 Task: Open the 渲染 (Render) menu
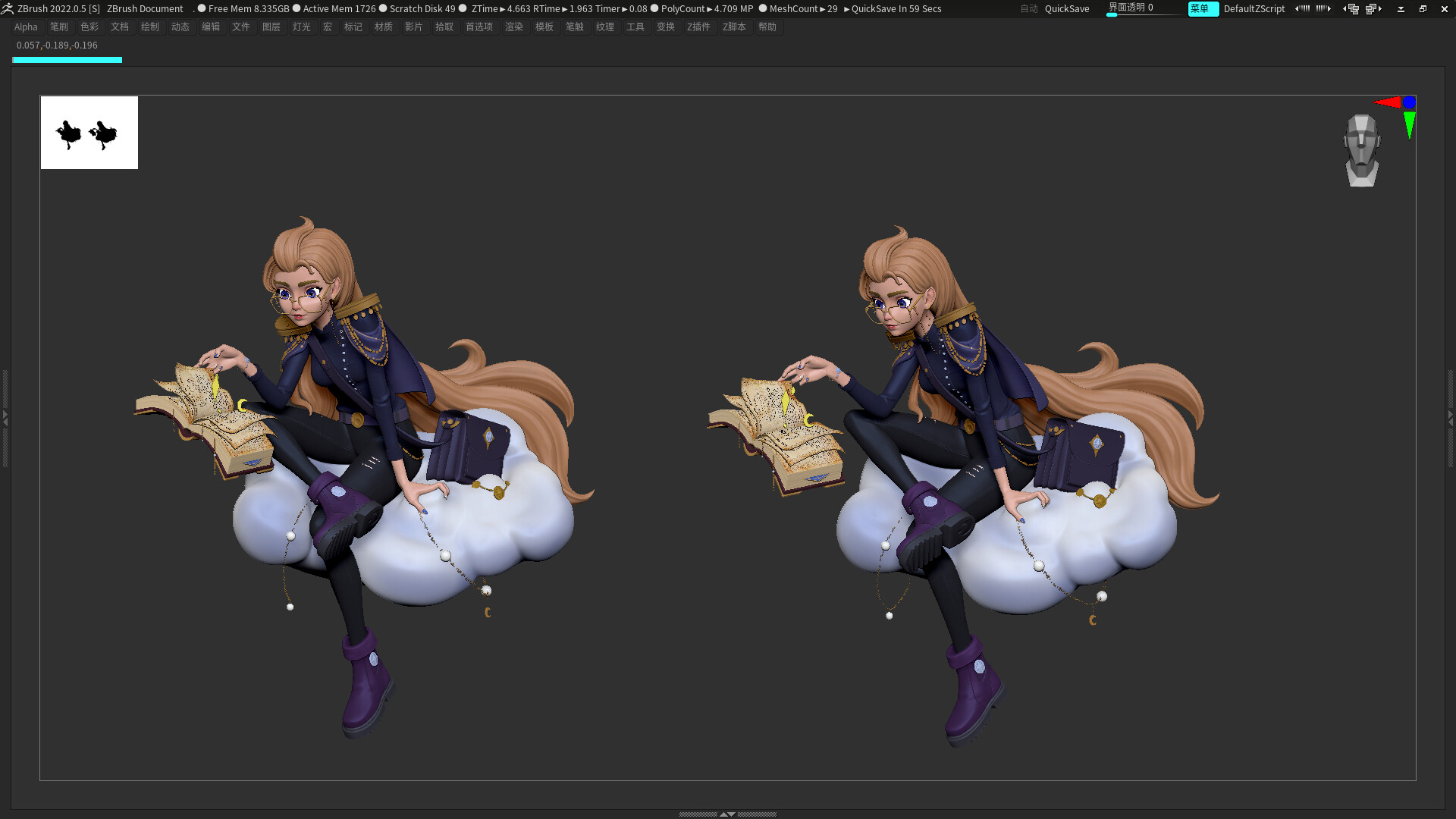[514, 27]
